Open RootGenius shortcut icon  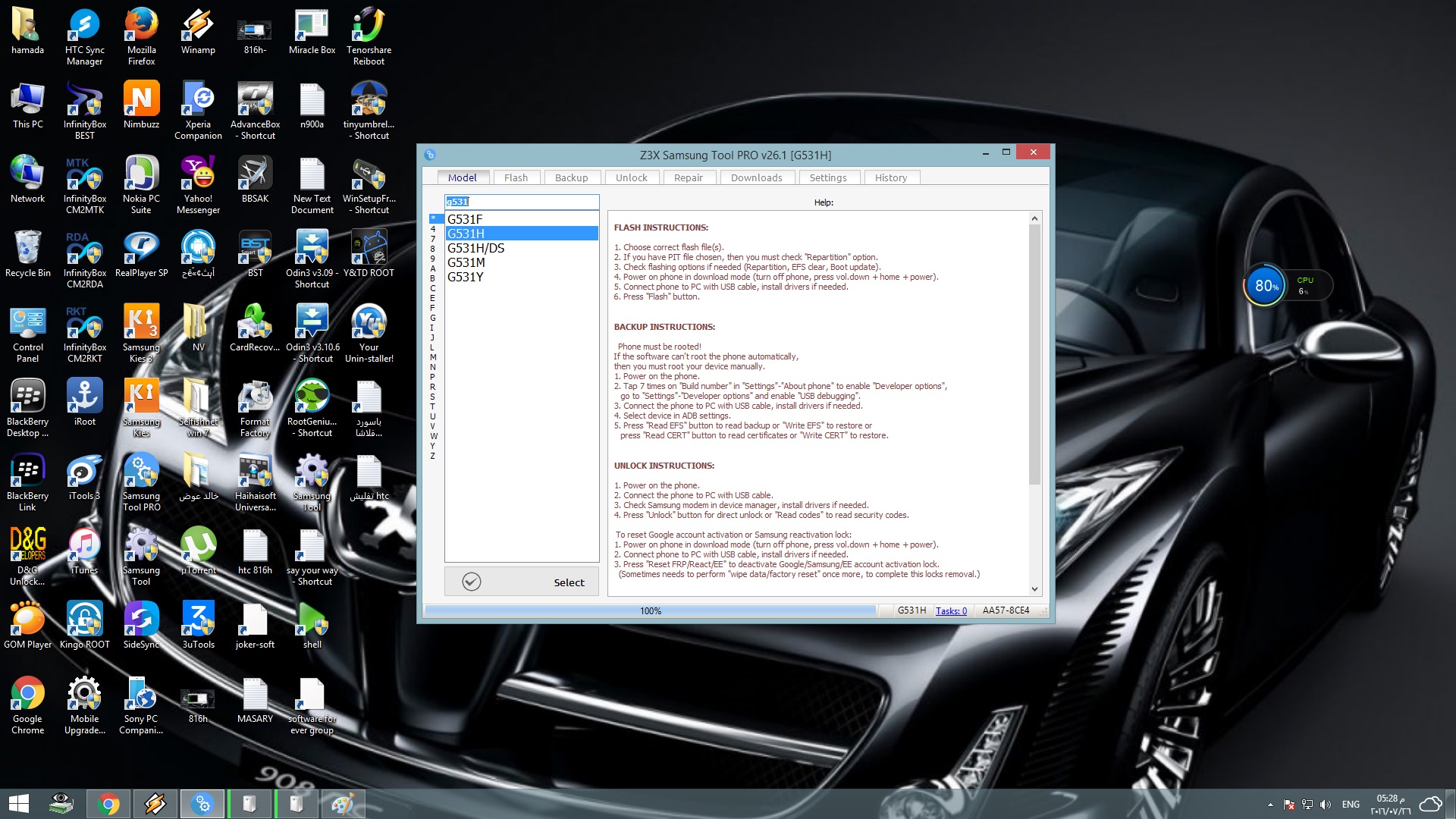click(x=312, y=408)
